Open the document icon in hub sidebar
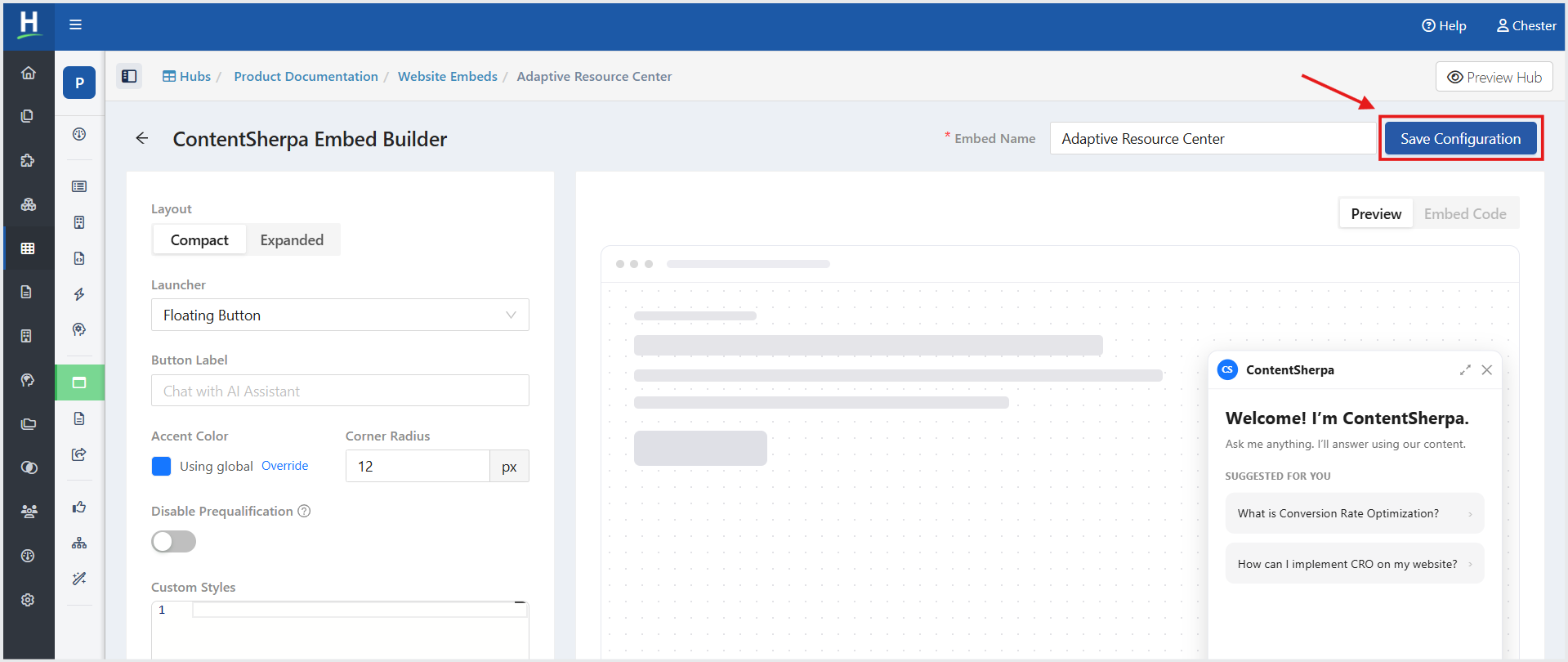Viewport: 1568px width, 662px height. 79,418
